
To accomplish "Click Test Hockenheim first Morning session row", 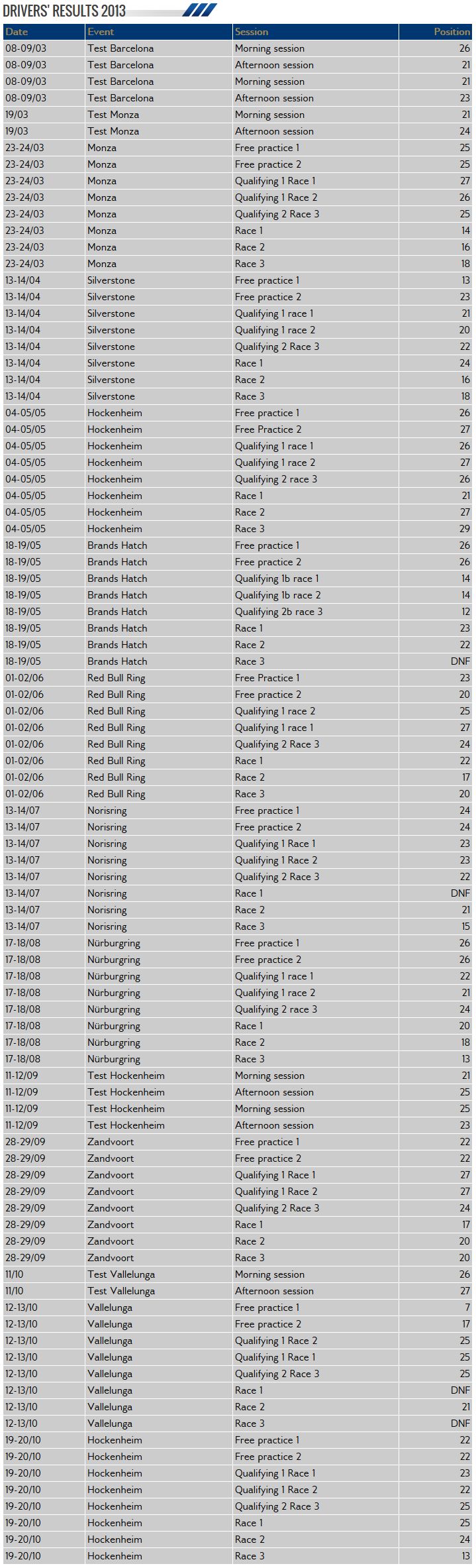I will (238, 1076).
